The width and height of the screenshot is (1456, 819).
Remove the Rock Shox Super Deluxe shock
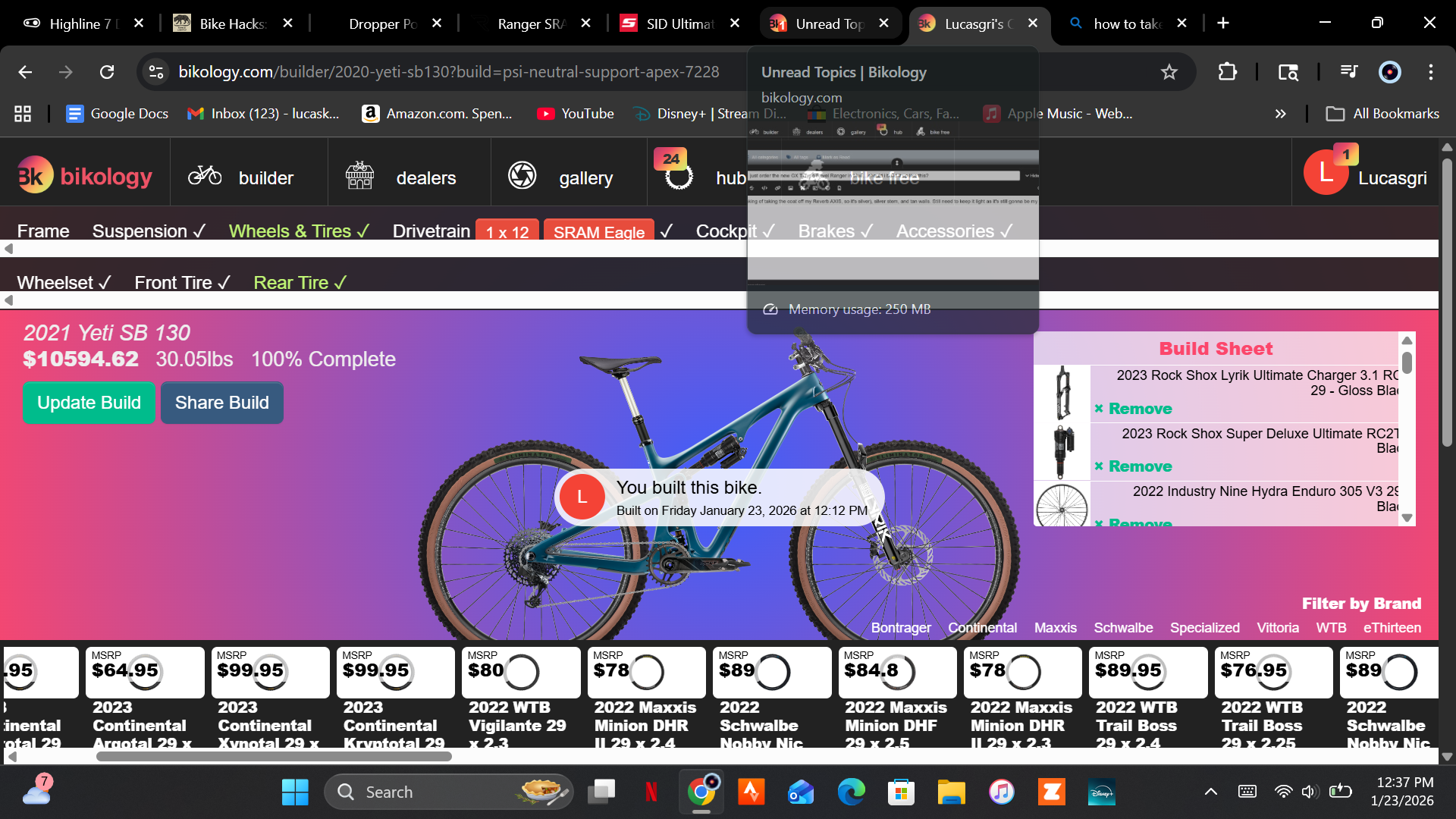click(1134, 466)
